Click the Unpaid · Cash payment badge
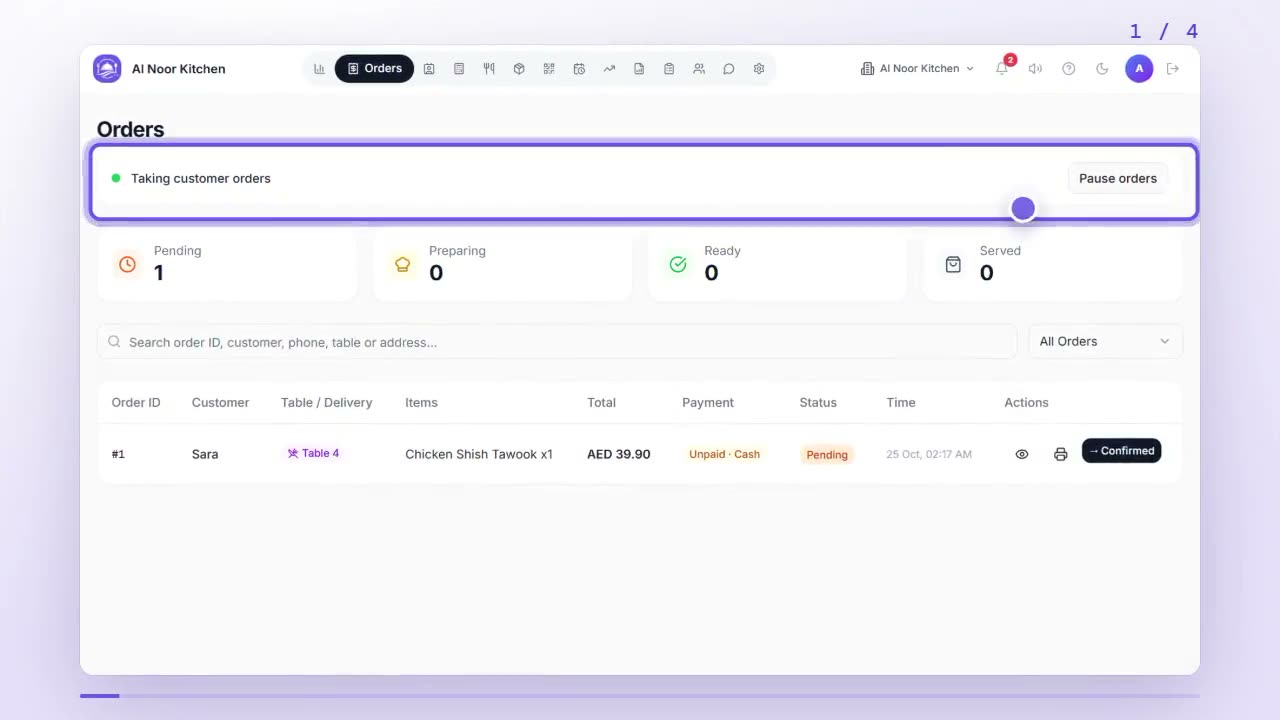The height and width of the screenshot is (720, 1280). click(724, 454)
